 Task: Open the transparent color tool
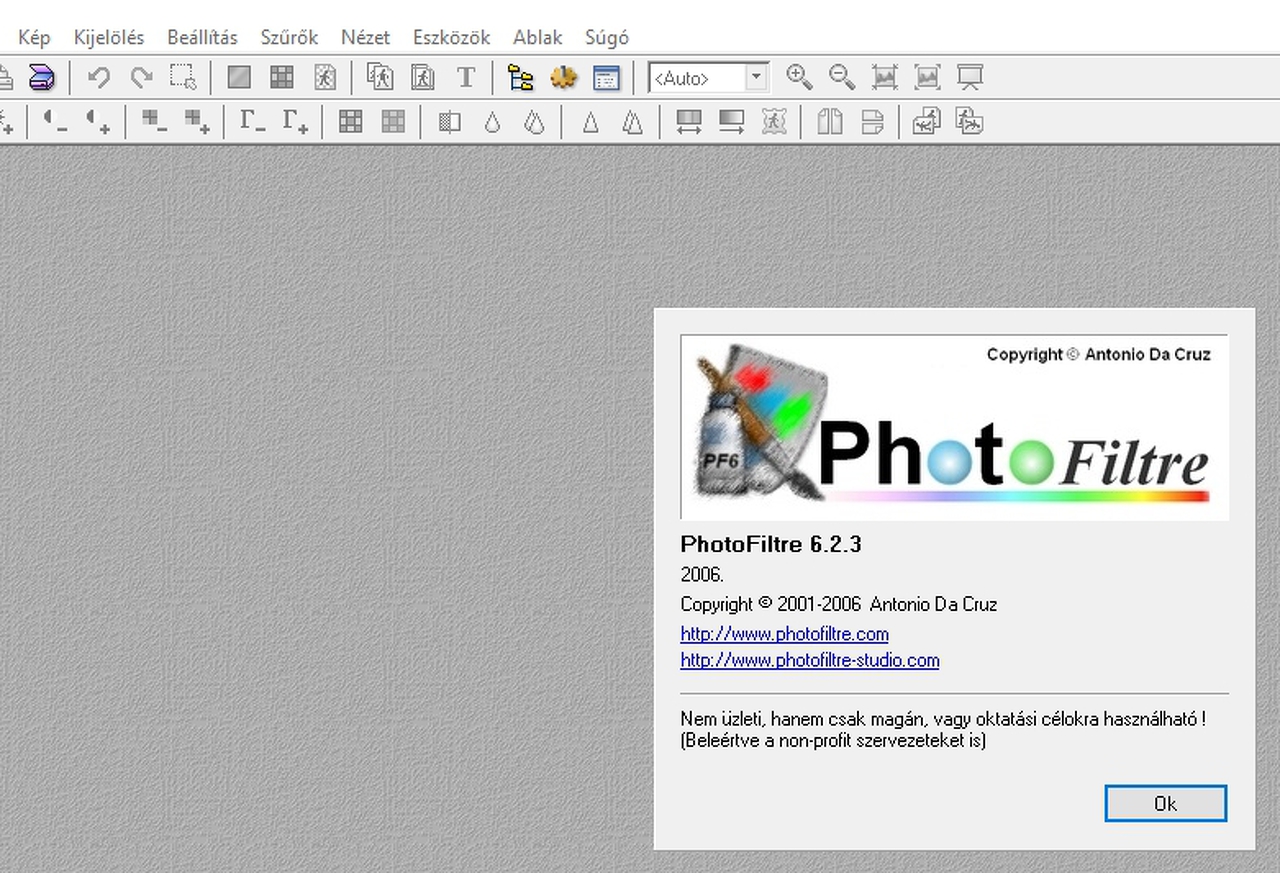coord(325,77)
